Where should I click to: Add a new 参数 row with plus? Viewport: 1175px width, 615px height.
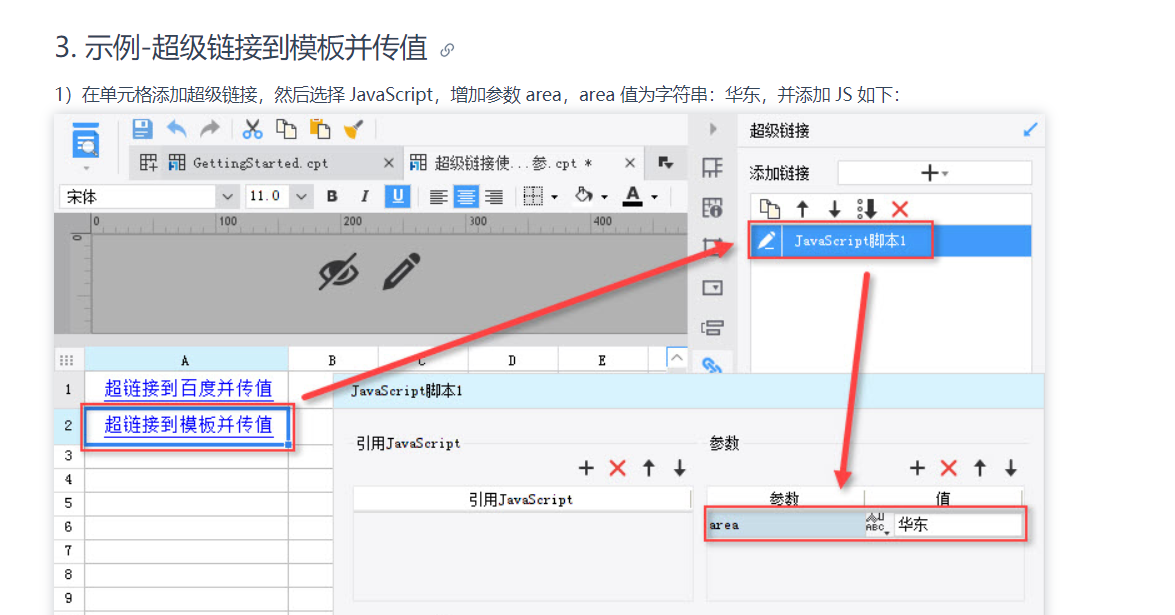pos(917,469)
